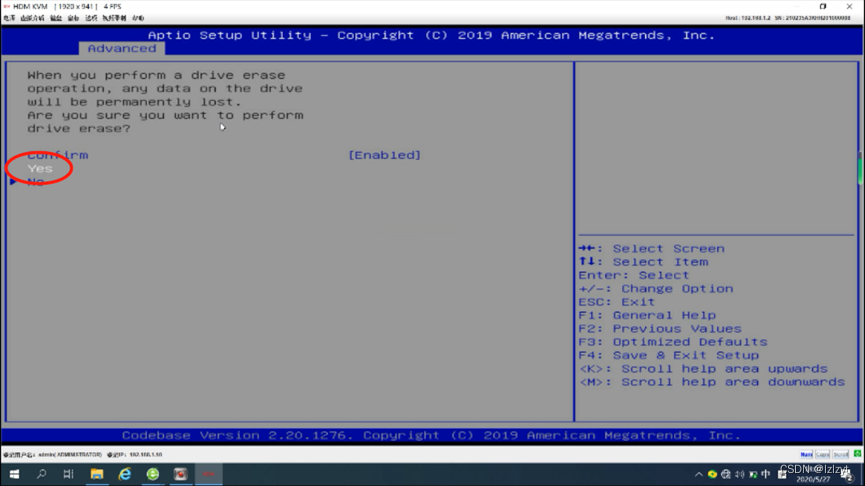Screen dimensions: 865x486
Task: Open the seventh KVM menu item
Action: (x=138, y=18)
